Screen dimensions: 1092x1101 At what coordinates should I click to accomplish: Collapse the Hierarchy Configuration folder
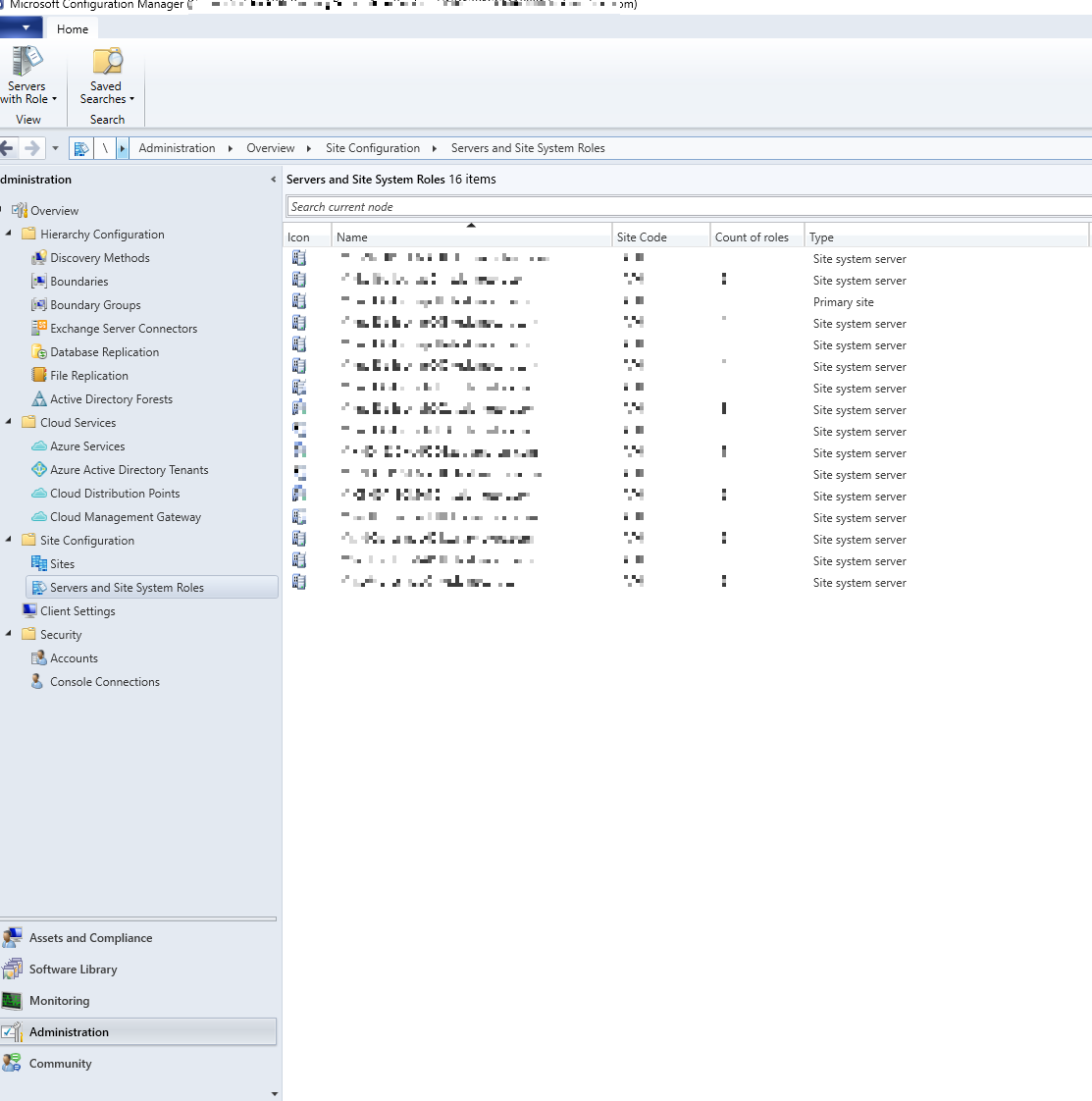click(9, 234)
